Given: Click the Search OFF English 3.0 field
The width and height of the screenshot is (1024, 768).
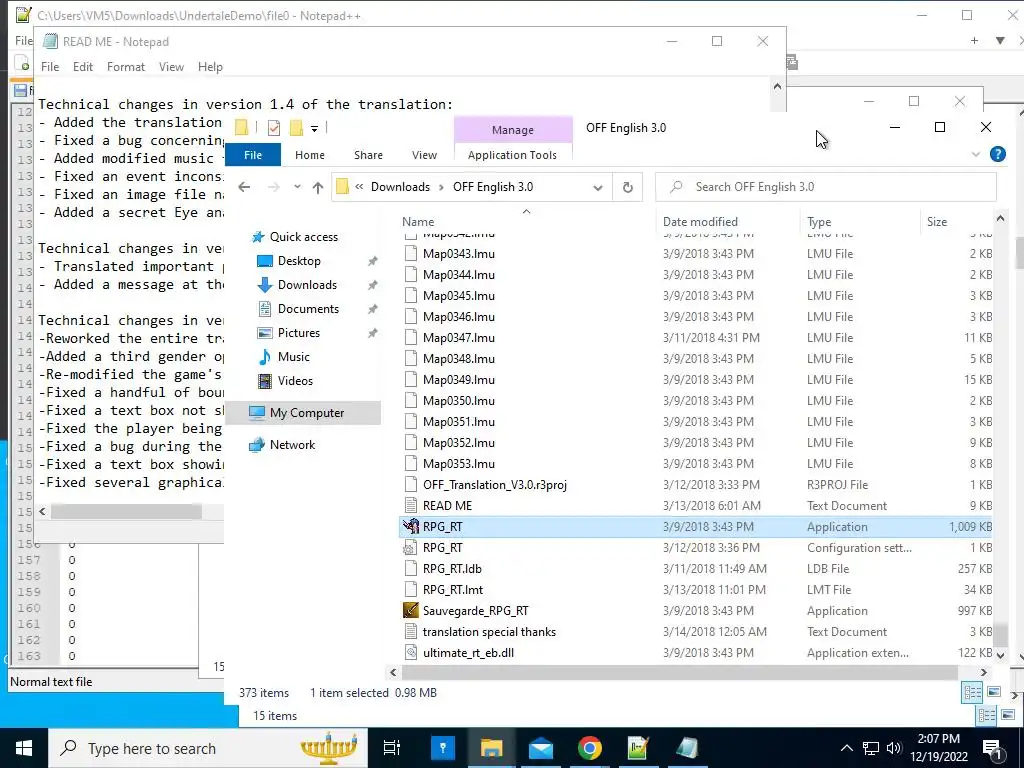Looking at the screenshot, I should coord(825,187).
